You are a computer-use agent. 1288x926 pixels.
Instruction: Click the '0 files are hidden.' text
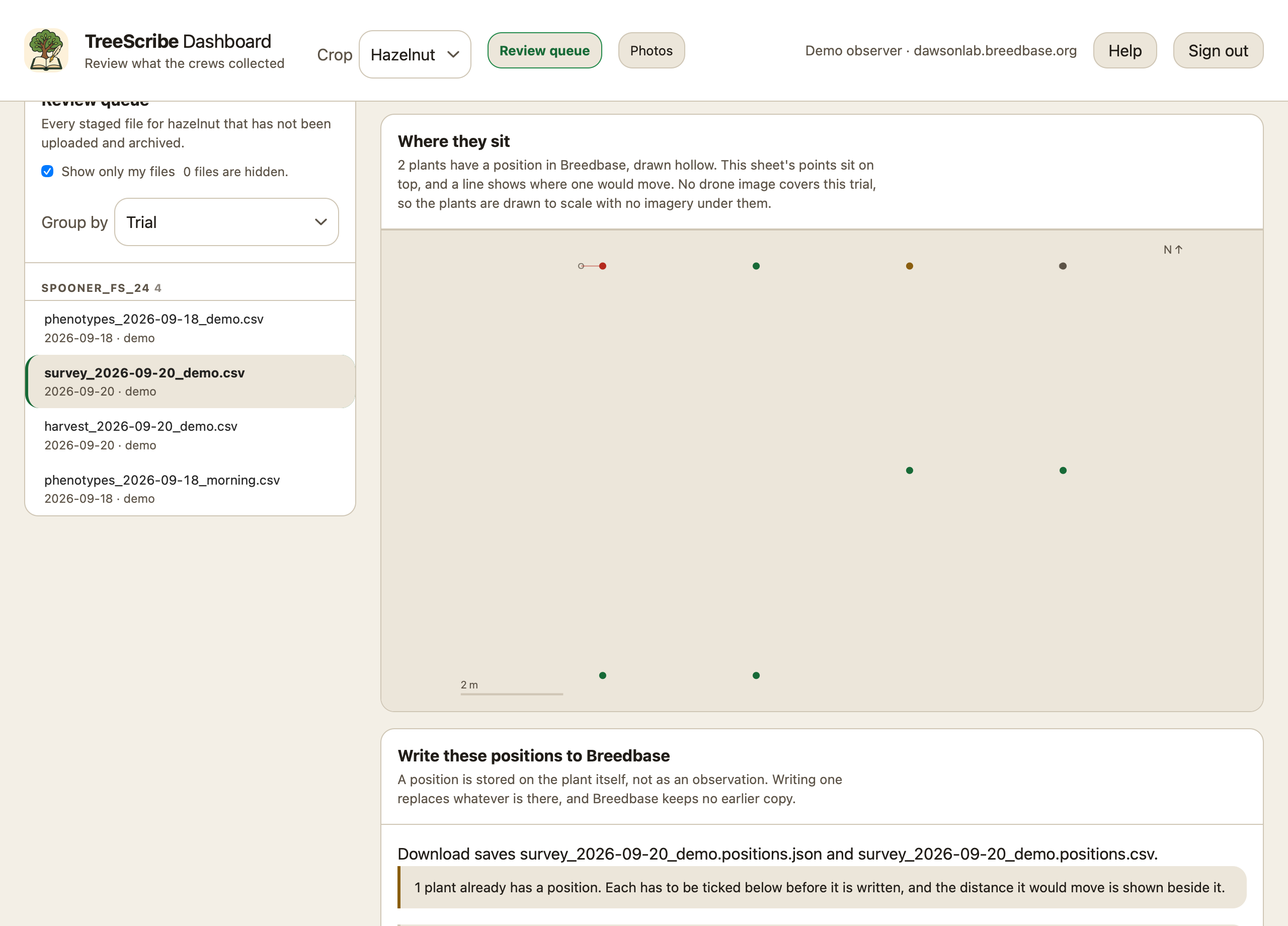coord(235,172)
